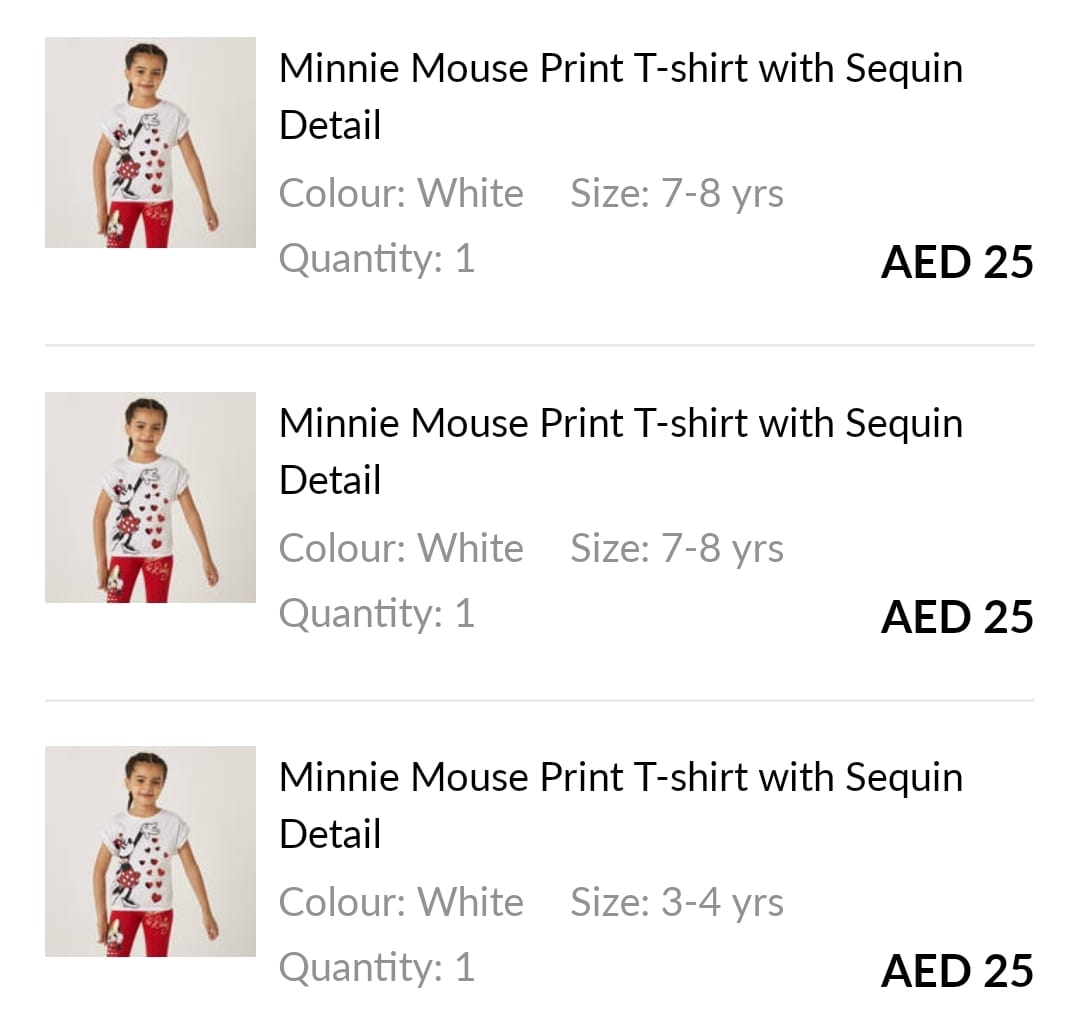The width and height of the screenshot is (1080, 1034).
Task: Open the thumbnail of the 3-4 yrs item
Action: coord(150,851)
